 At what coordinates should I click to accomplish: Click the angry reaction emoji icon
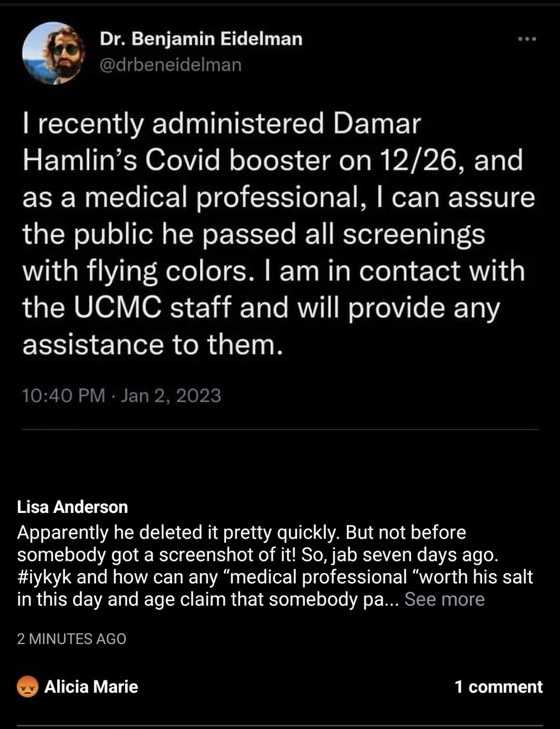pyautogui.click(x=27, y=687)
